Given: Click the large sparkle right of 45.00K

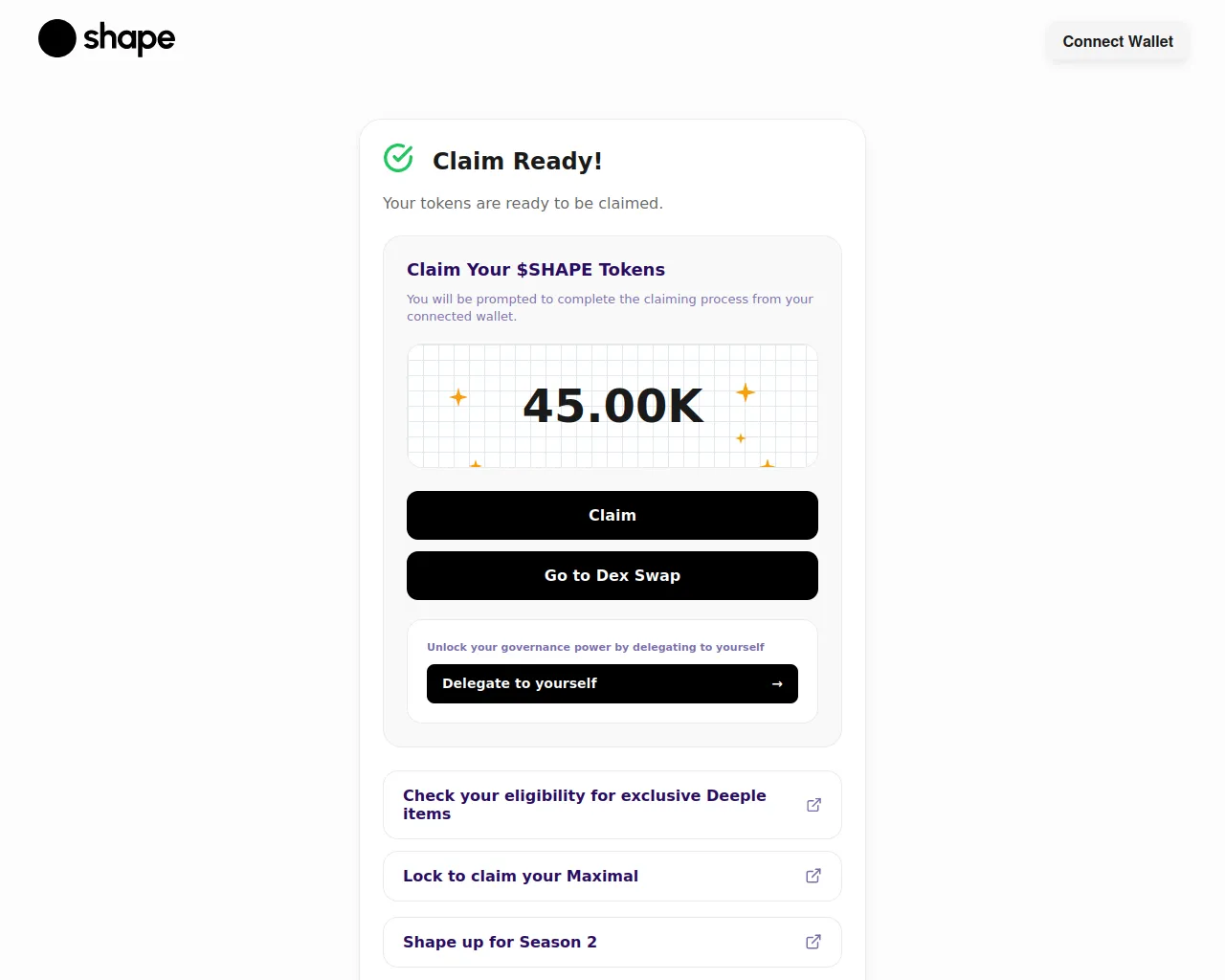Looking at the screenshot, I should [746, 391].
